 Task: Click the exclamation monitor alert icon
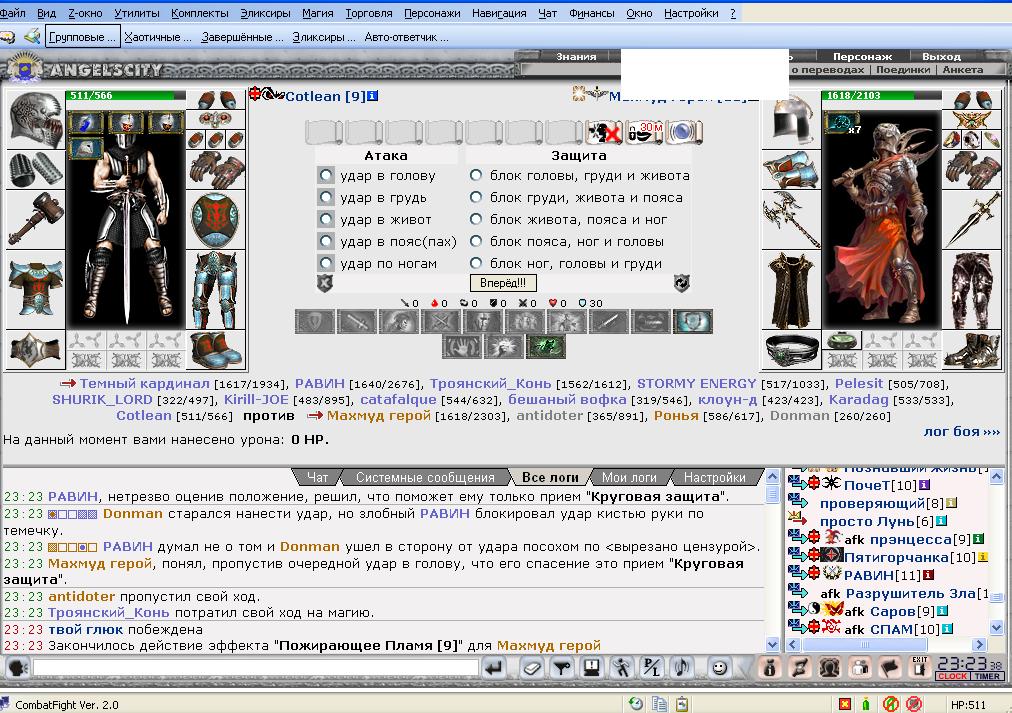591,668
